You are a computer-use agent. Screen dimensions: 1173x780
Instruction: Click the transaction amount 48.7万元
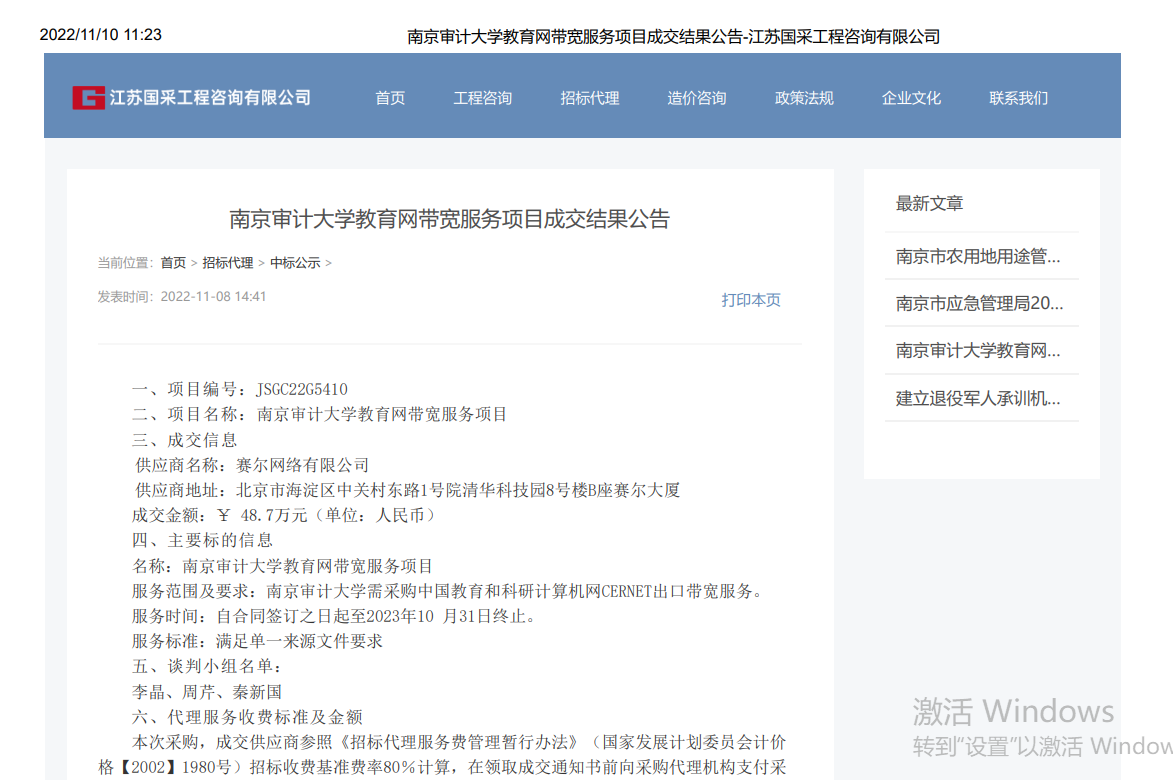pyautogui.click(x=274, y=515)
